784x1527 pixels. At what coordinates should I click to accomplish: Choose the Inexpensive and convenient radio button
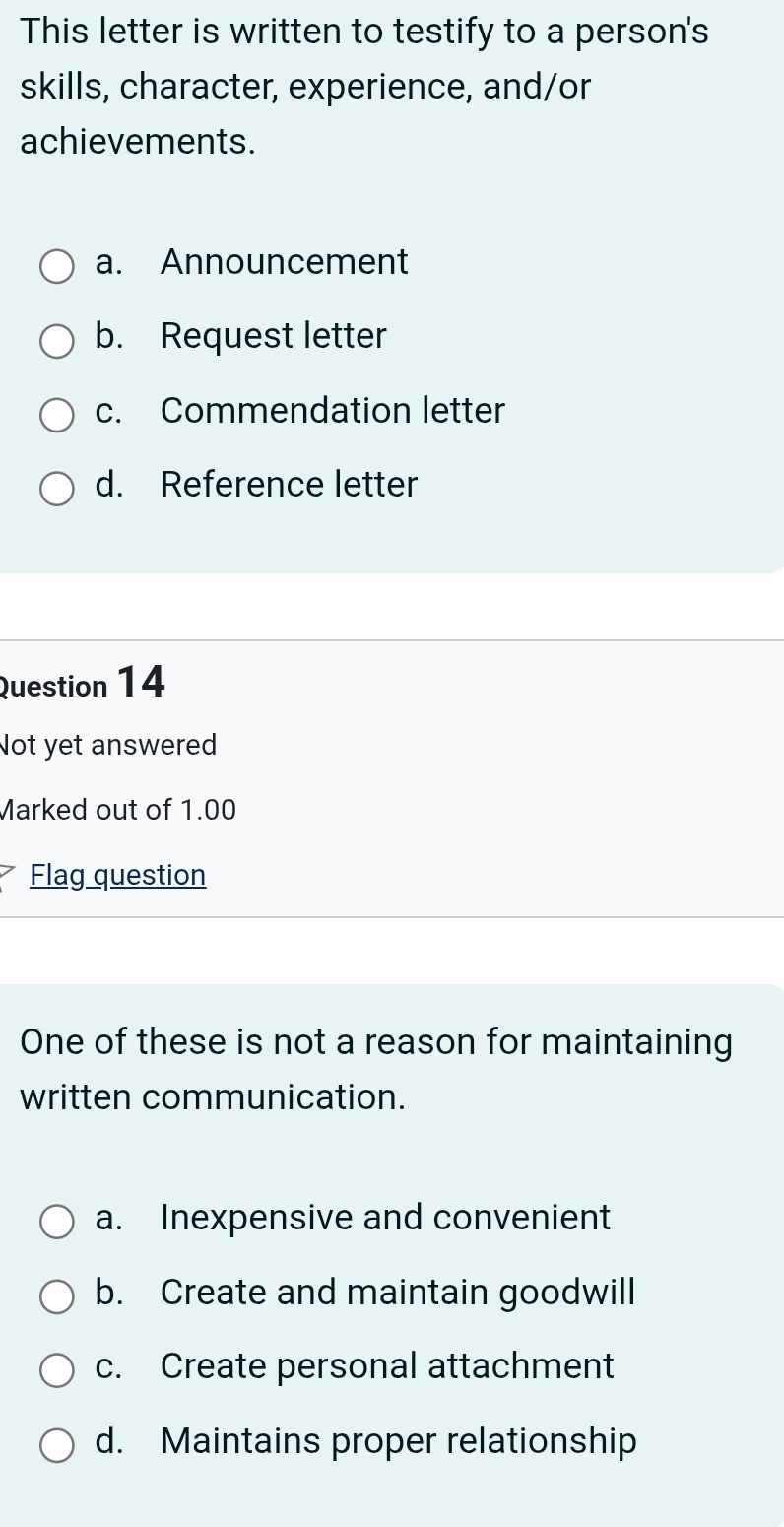tap(57, 1222)
